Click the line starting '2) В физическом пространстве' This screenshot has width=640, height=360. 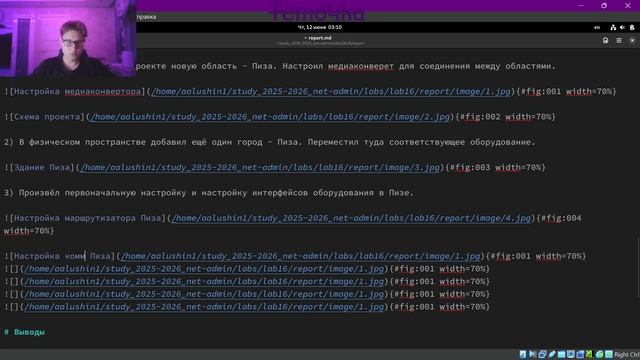pos(269,142)
